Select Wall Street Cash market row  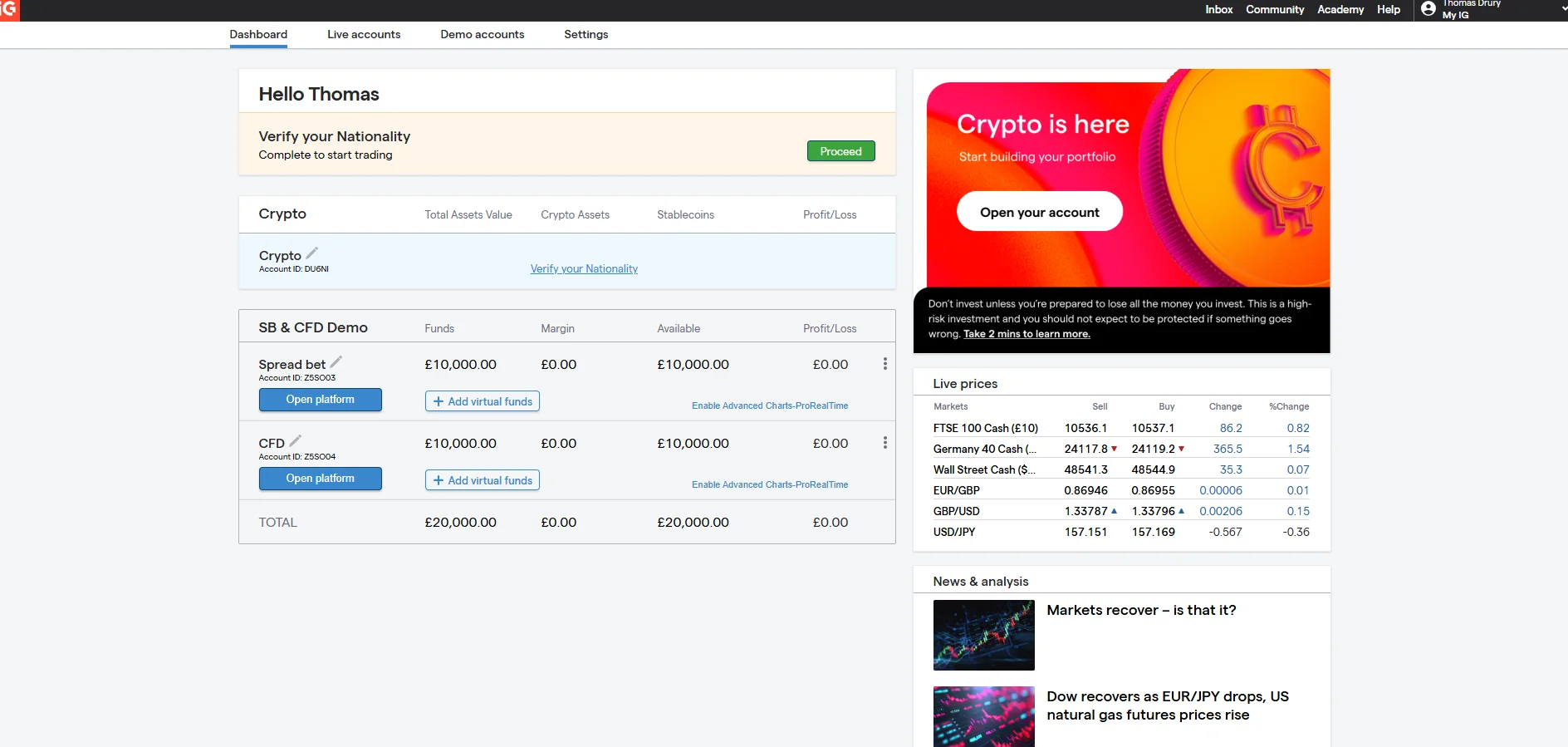[x=1121, y=469]
